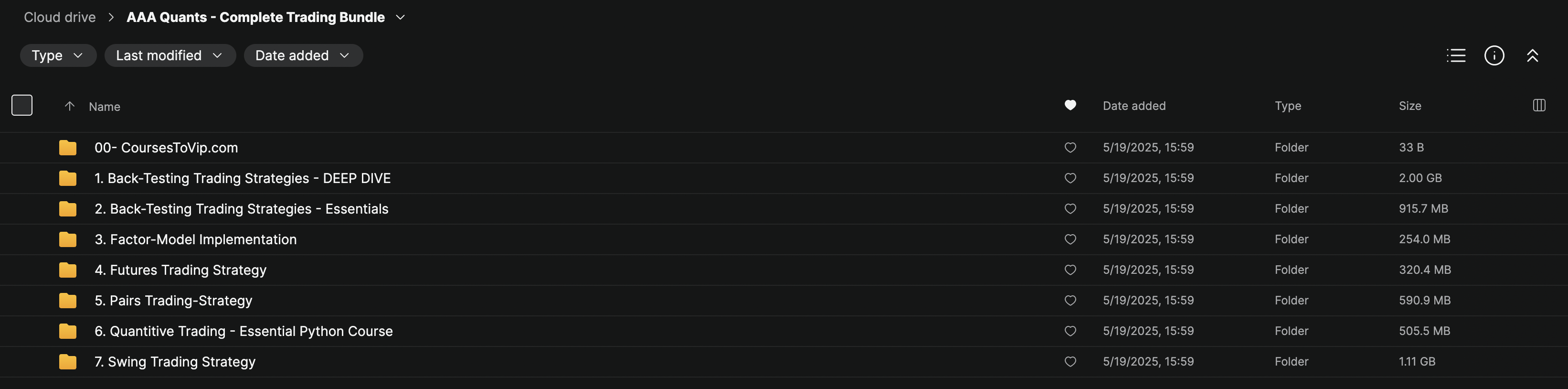Sort by Date added column header
Viewport: 1568px width, 389px height.
(x=1134, y=106)
